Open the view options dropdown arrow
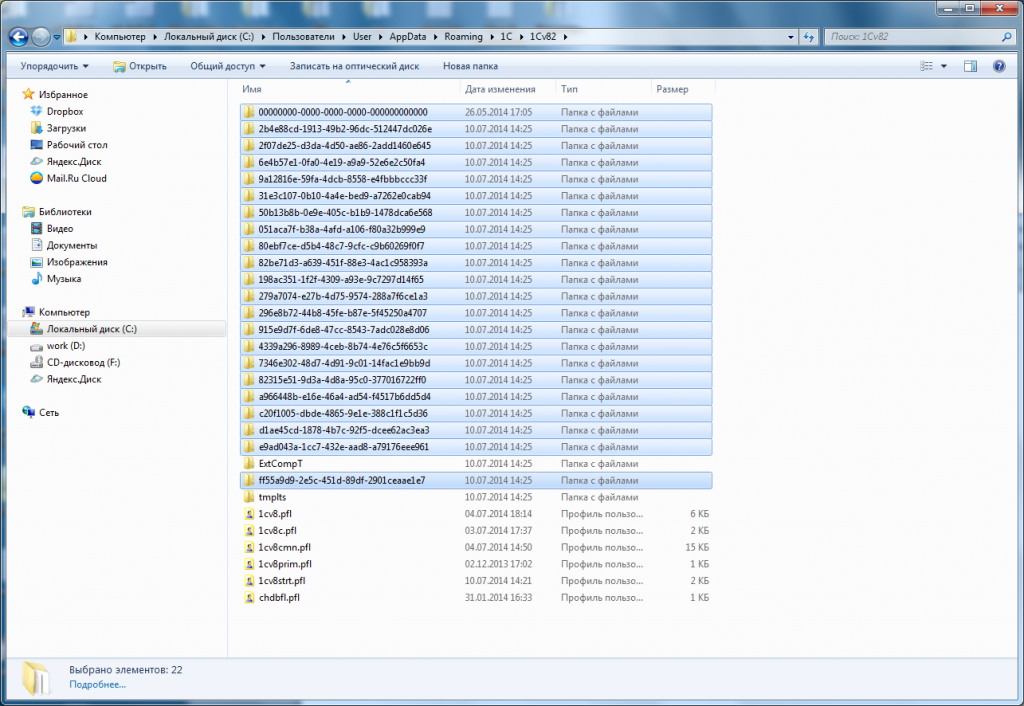The image size is (1024, 706). (944, 66)
